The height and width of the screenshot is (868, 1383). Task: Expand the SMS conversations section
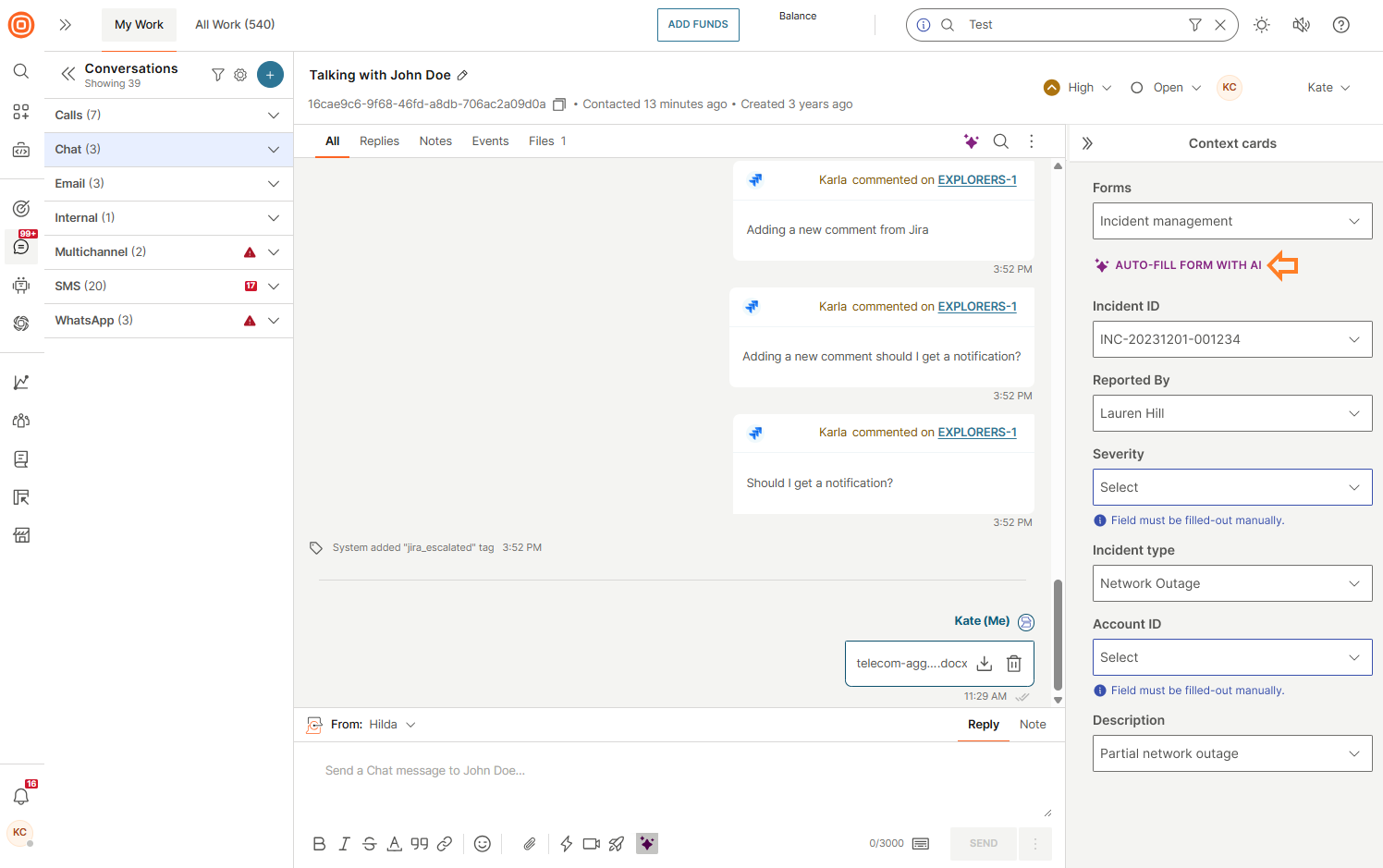coord(274,286)
